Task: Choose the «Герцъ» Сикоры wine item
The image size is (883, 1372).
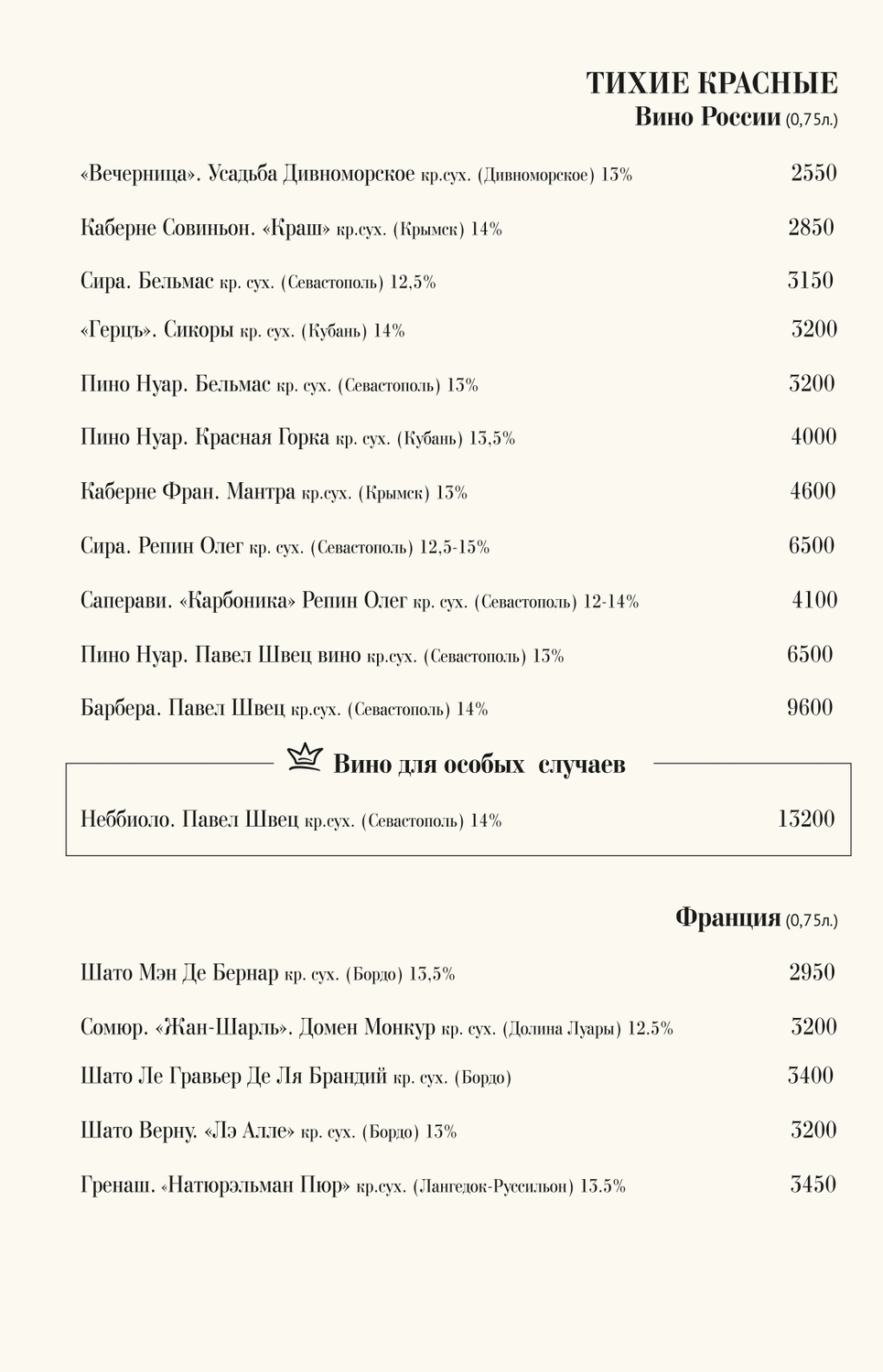Action: coord(242,330)
